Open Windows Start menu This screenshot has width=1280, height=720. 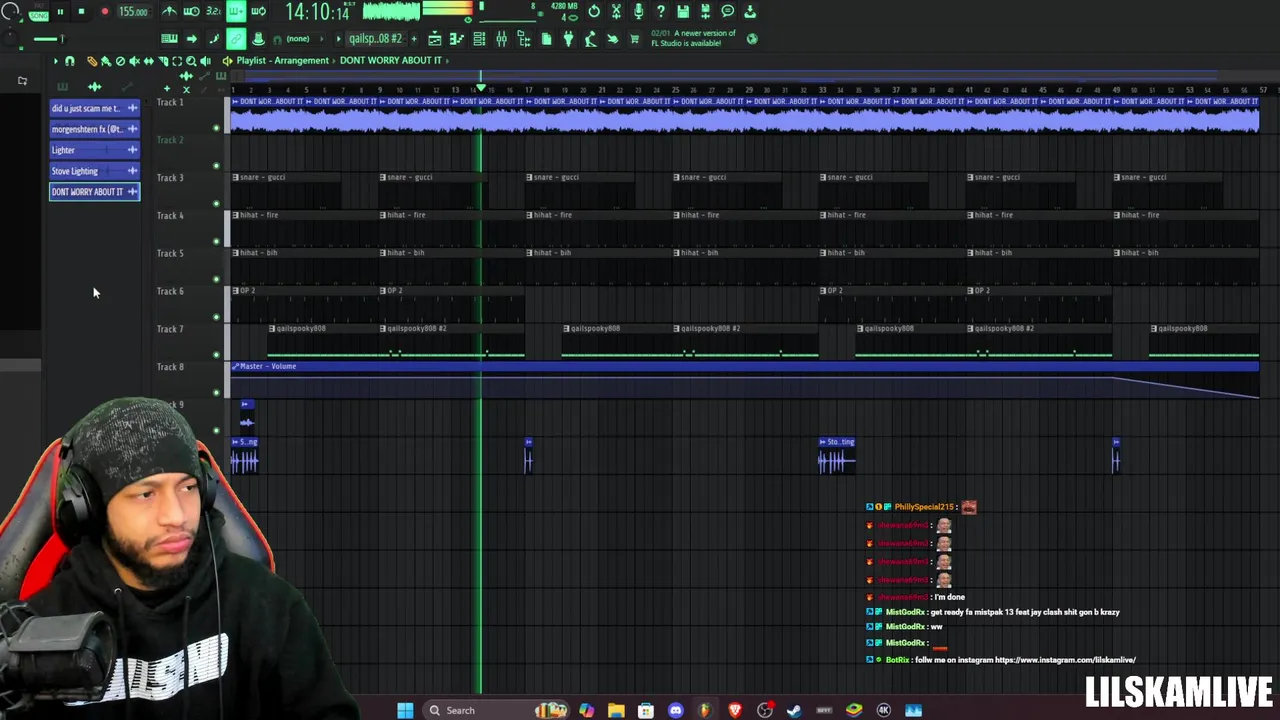coord(405,710)
